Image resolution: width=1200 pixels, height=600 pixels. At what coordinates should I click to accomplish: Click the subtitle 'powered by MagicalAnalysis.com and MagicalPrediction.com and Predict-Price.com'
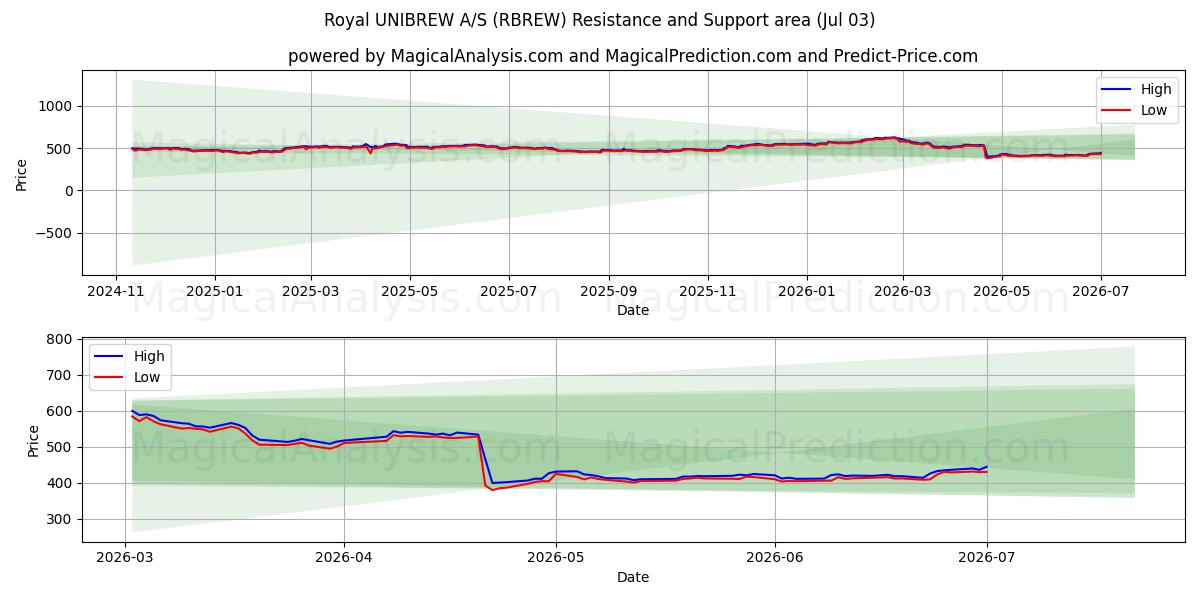tap(633, 56)
